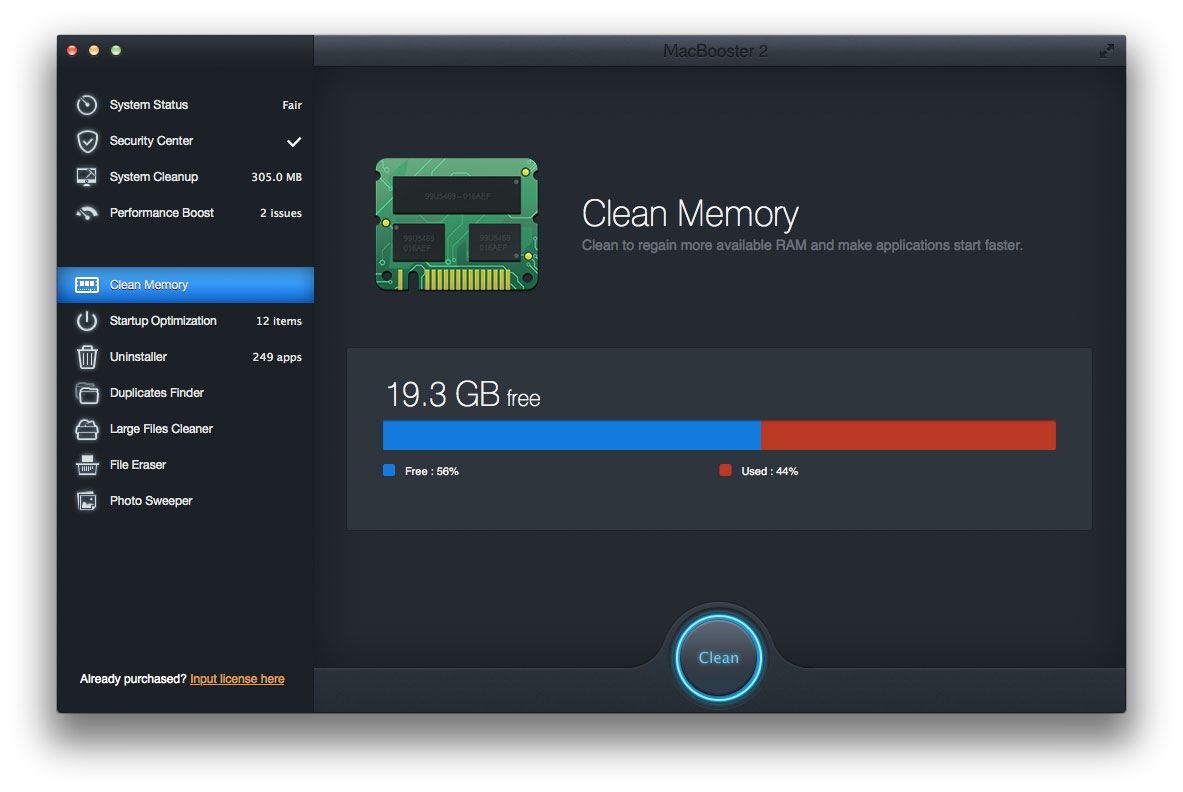1183x792 pixels.
Task: Click the System Cleanup monitor icon
Action: click(87, 177)
